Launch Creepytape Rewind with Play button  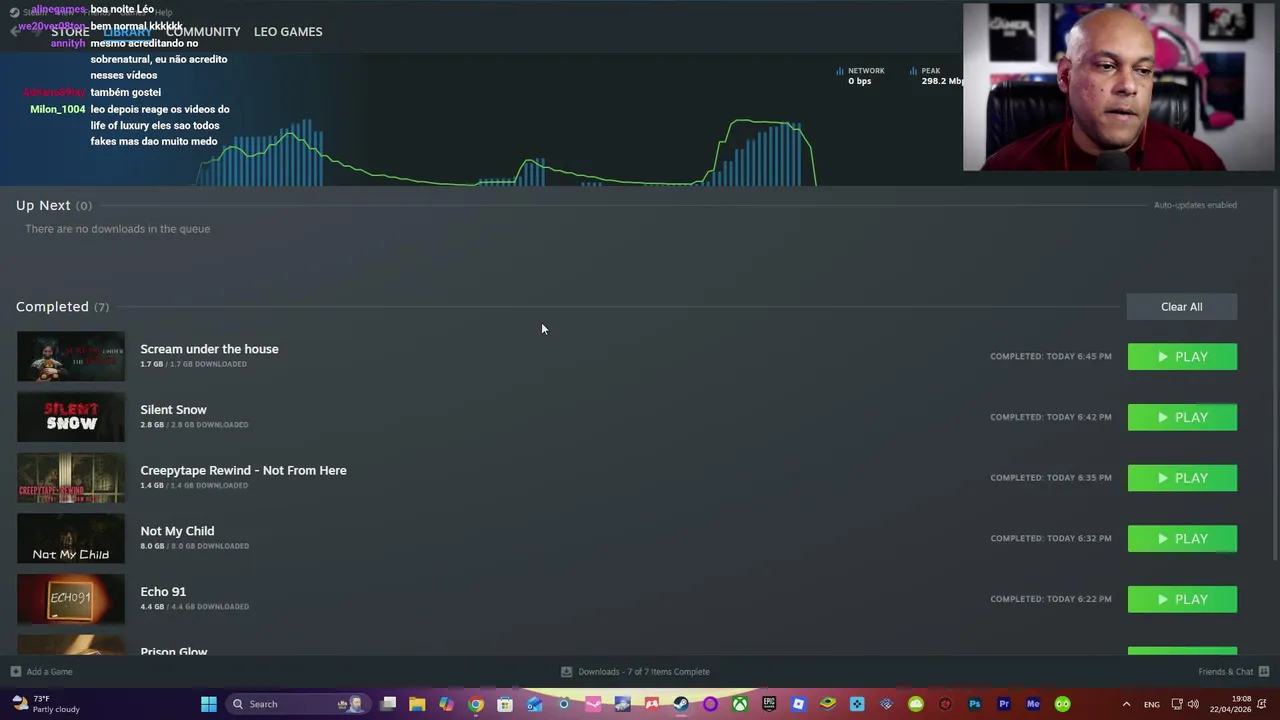[x=1182, y=478]
